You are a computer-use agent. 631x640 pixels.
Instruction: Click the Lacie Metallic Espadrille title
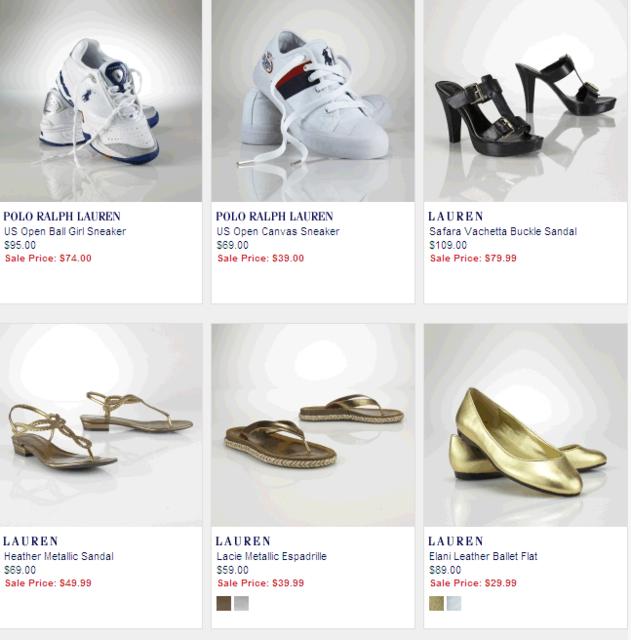(271, 556)
